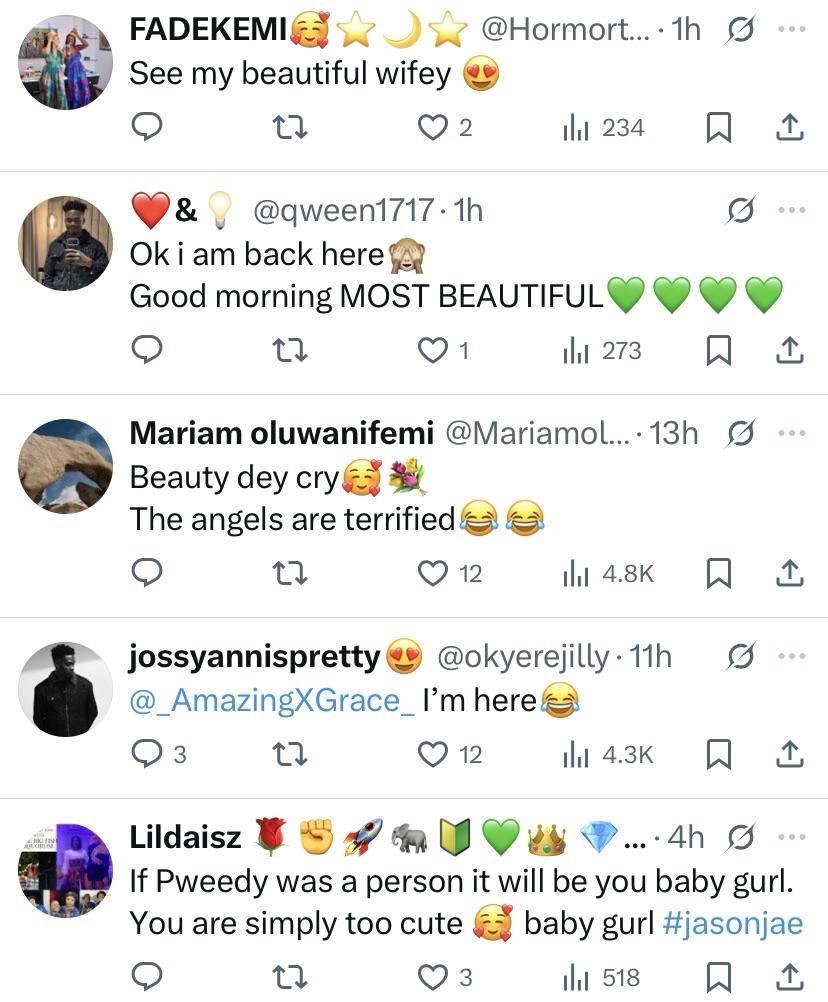Open the #jasonjae hashtag

732,924
